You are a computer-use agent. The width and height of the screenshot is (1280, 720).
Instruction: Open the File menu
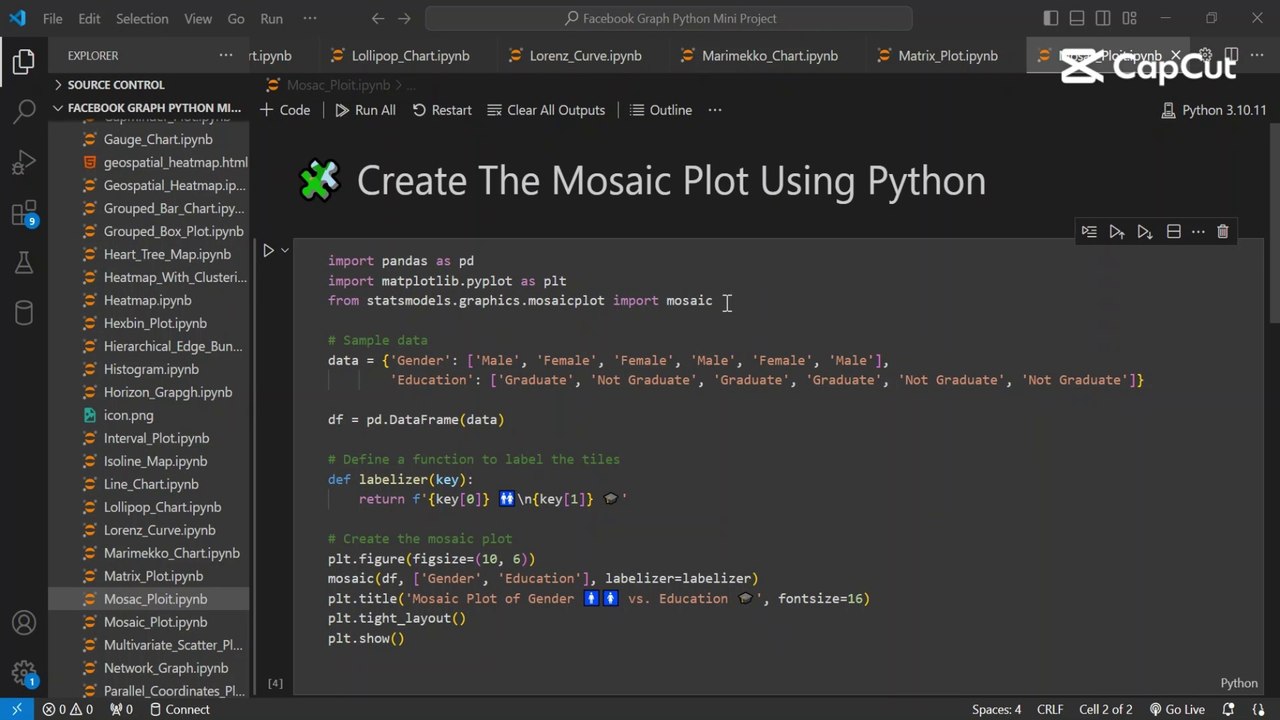pyautogui.click(x=52, y=18)
